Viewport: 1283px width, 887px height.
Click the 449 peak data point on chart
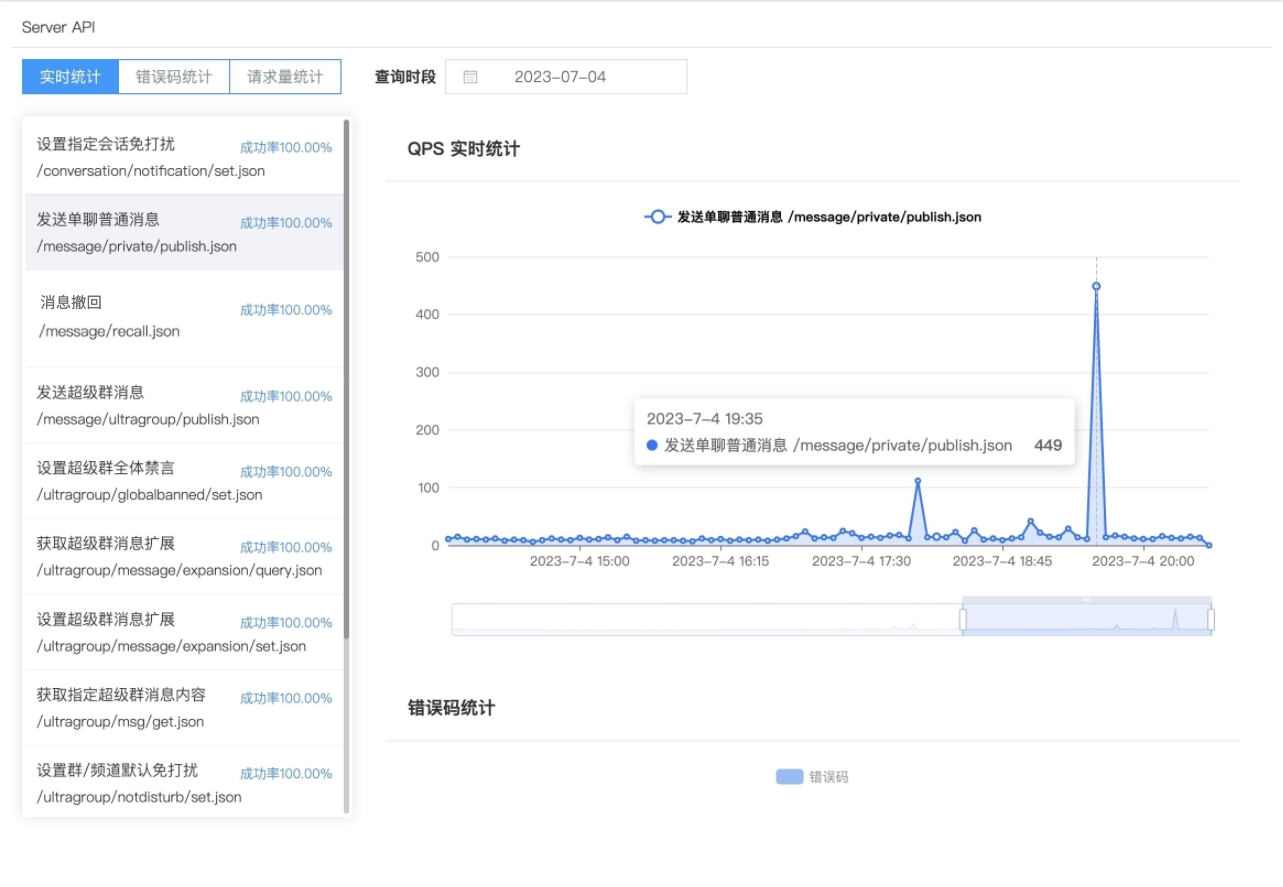1096,286
